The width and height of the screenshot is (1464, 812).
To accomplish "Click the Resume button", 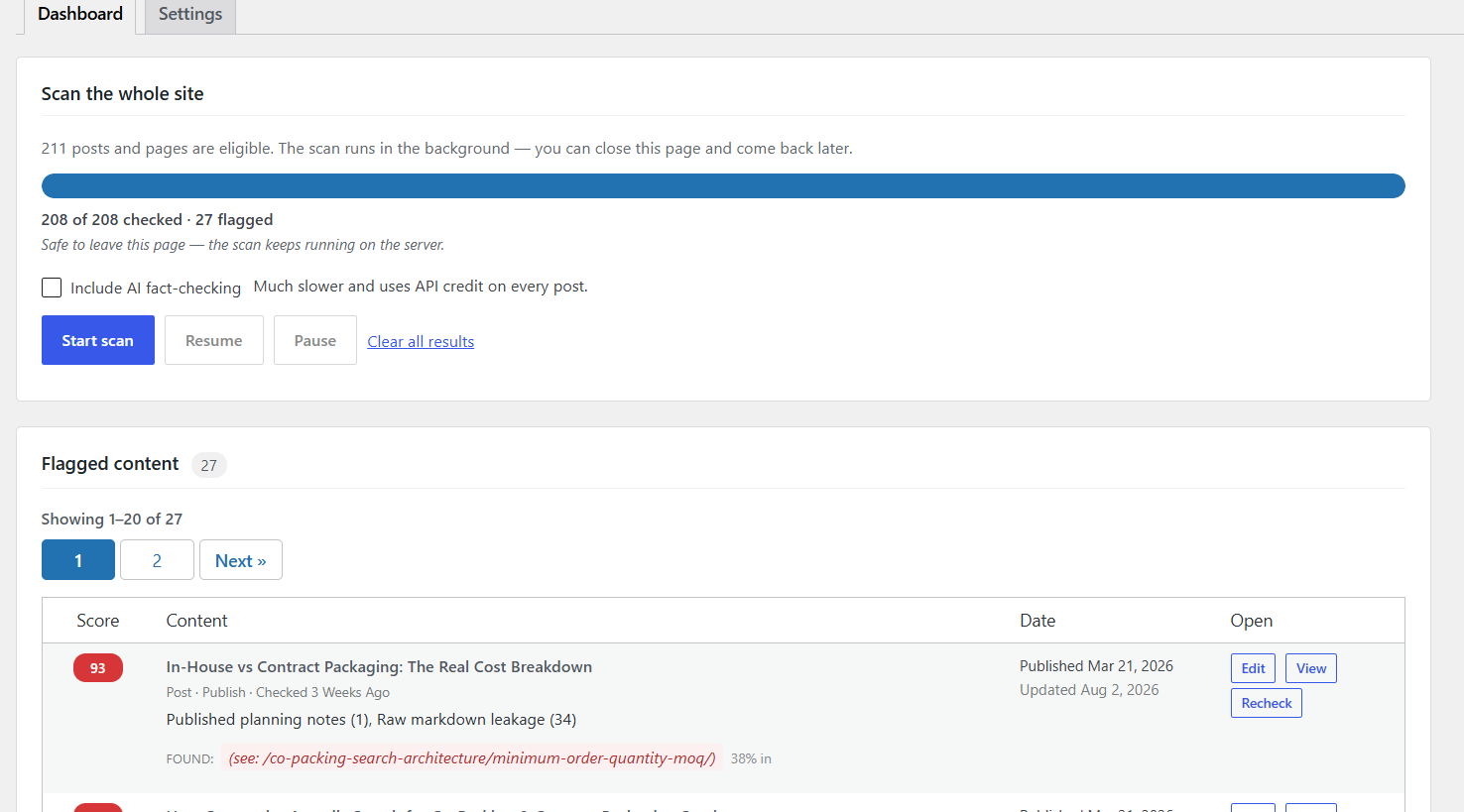I will pyautogui.click(x=214, y=340).
